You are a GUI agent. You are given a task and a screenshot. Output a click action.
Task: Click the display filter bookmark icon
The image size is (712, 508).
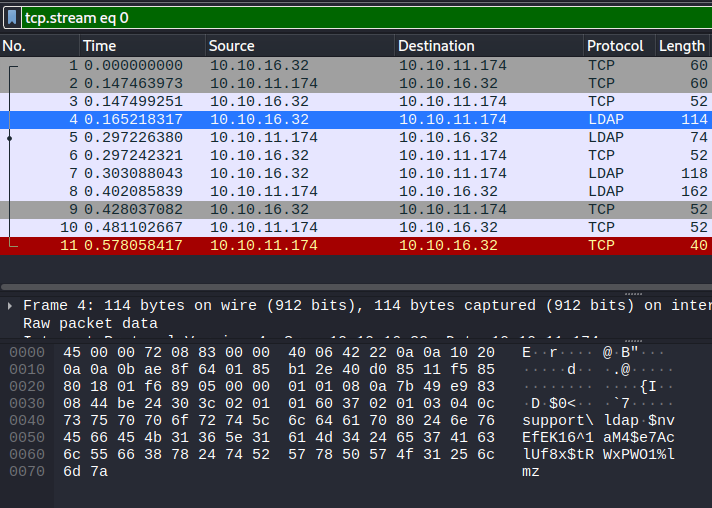[x=12, y=18]
